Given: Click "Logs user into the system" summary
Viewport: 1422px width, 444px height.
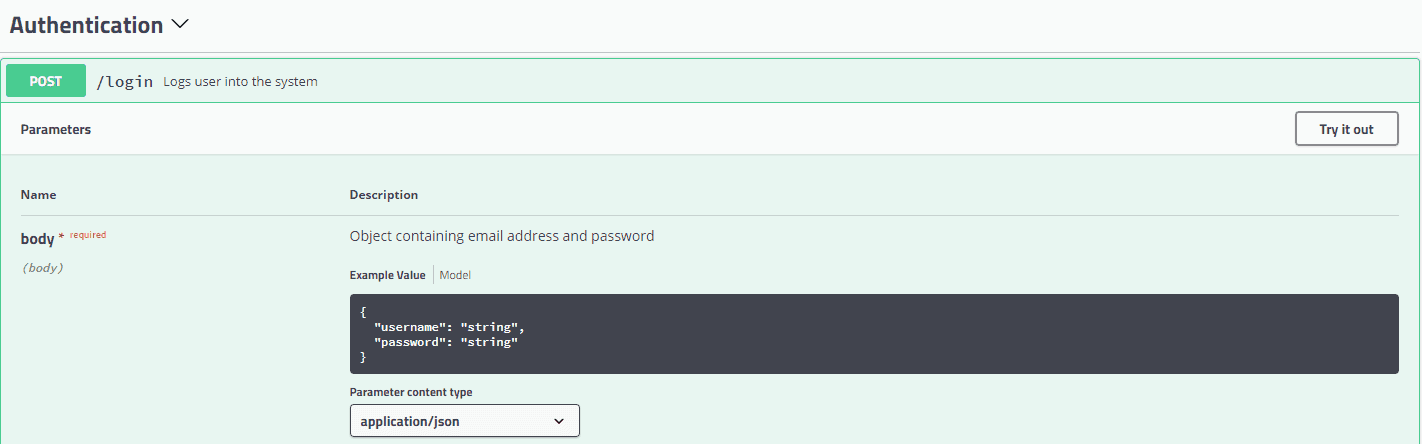Looking at the screenshot, I should click(240, 82).
